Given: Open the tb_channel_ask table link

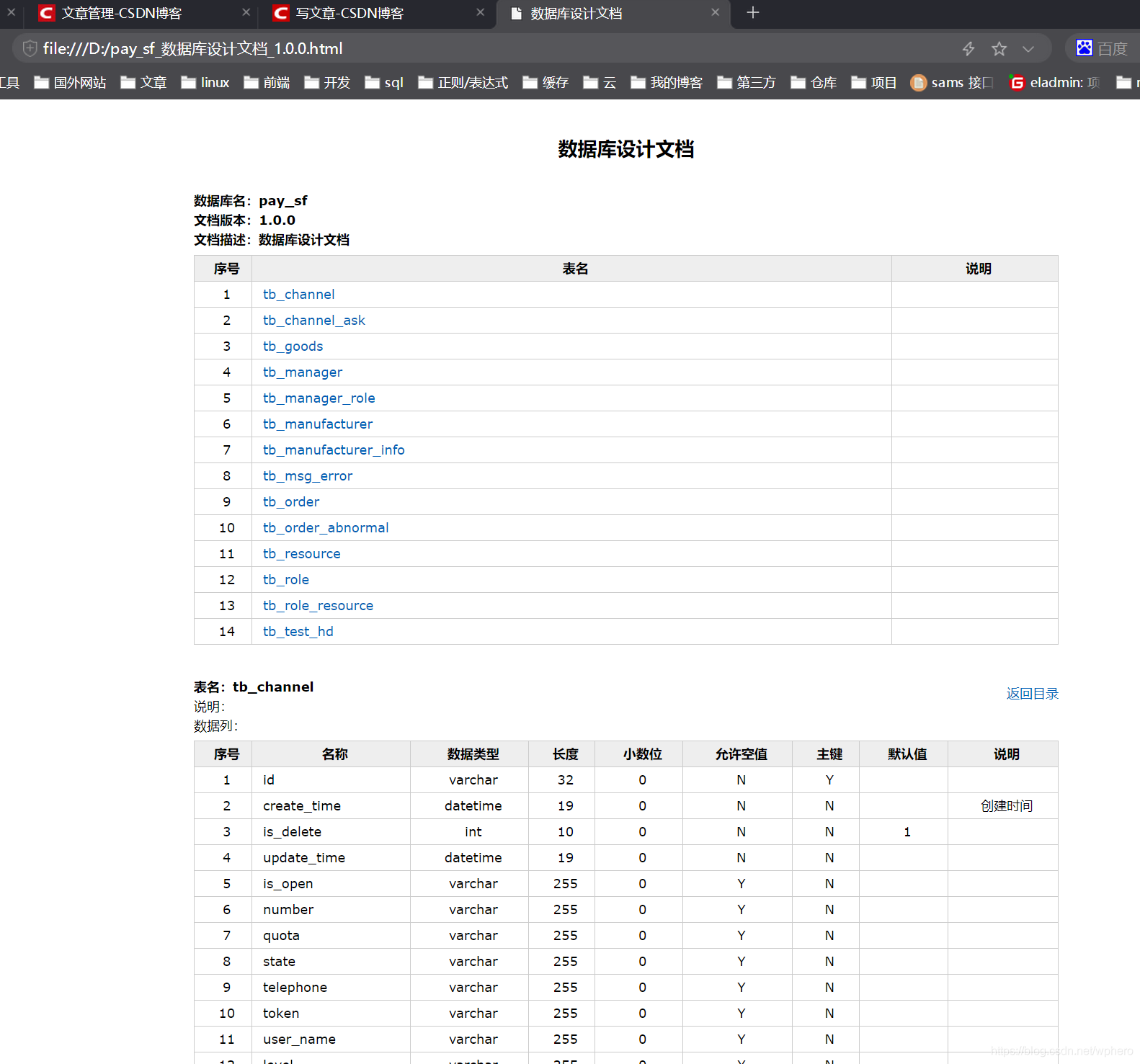Looking at the screenshot, I should pos(314,320).
